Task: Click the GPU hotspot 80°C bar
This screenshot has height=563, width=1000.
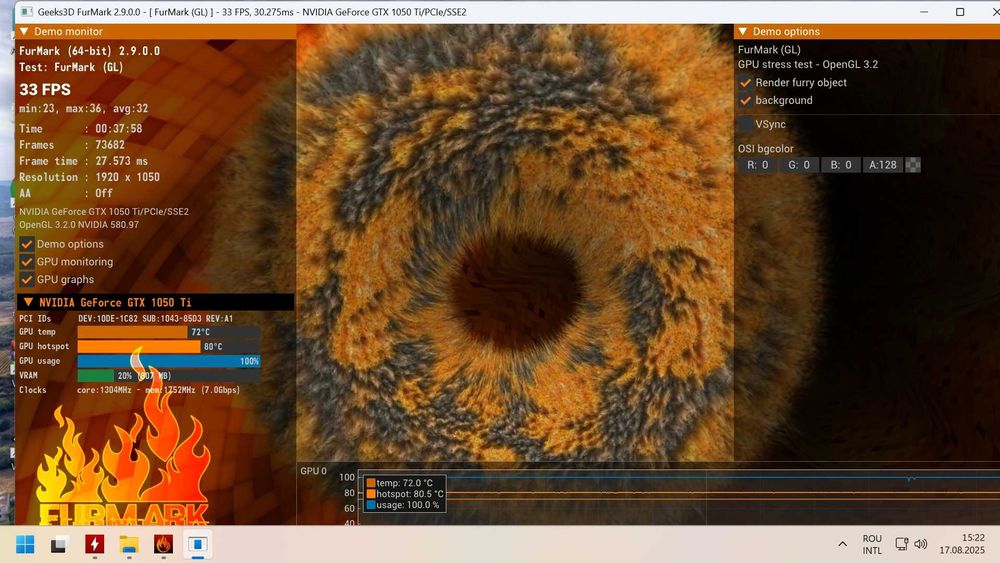Action: 168,347
